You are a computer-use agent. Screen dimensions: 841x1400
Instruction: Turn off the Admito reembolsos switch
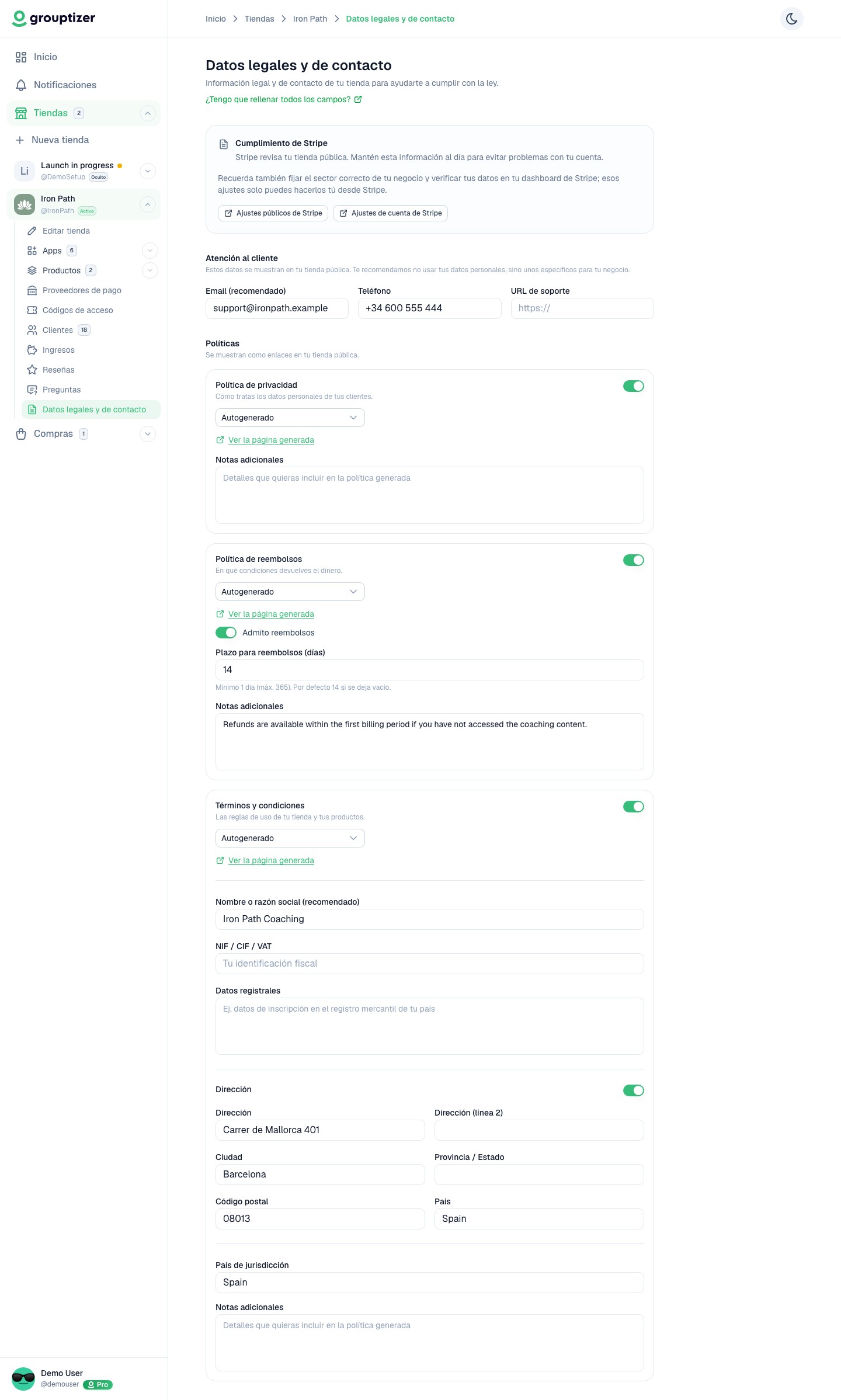(x=226, y=633)
